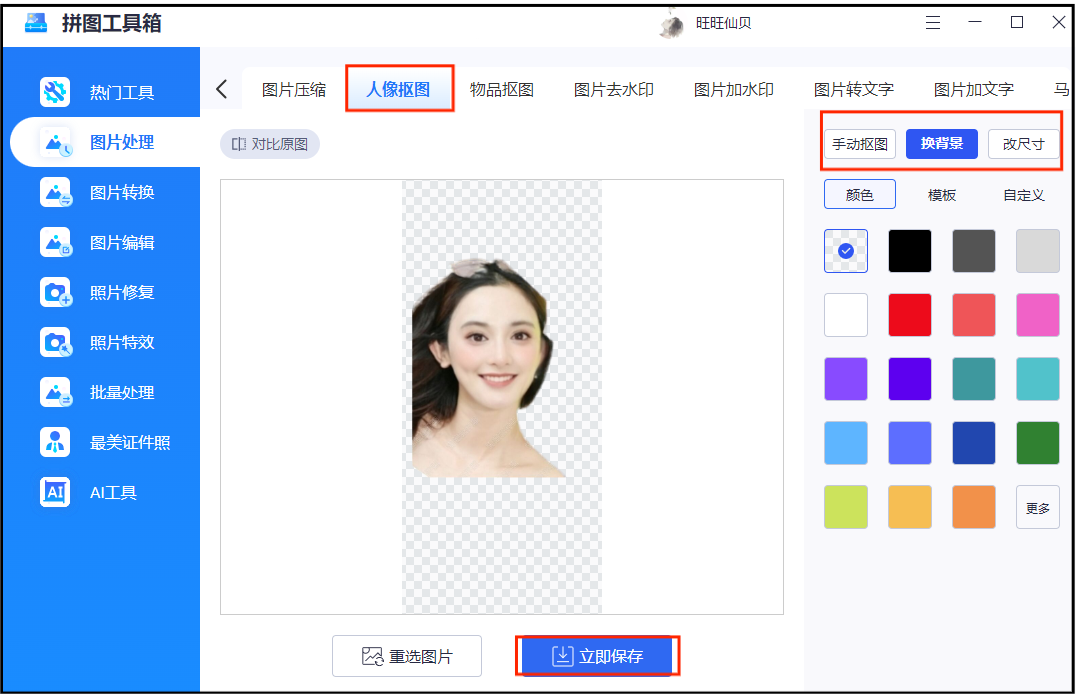Toggle 对比原图 to compare original
Screen dimensions: 1076x694
[x=269, y=143]
